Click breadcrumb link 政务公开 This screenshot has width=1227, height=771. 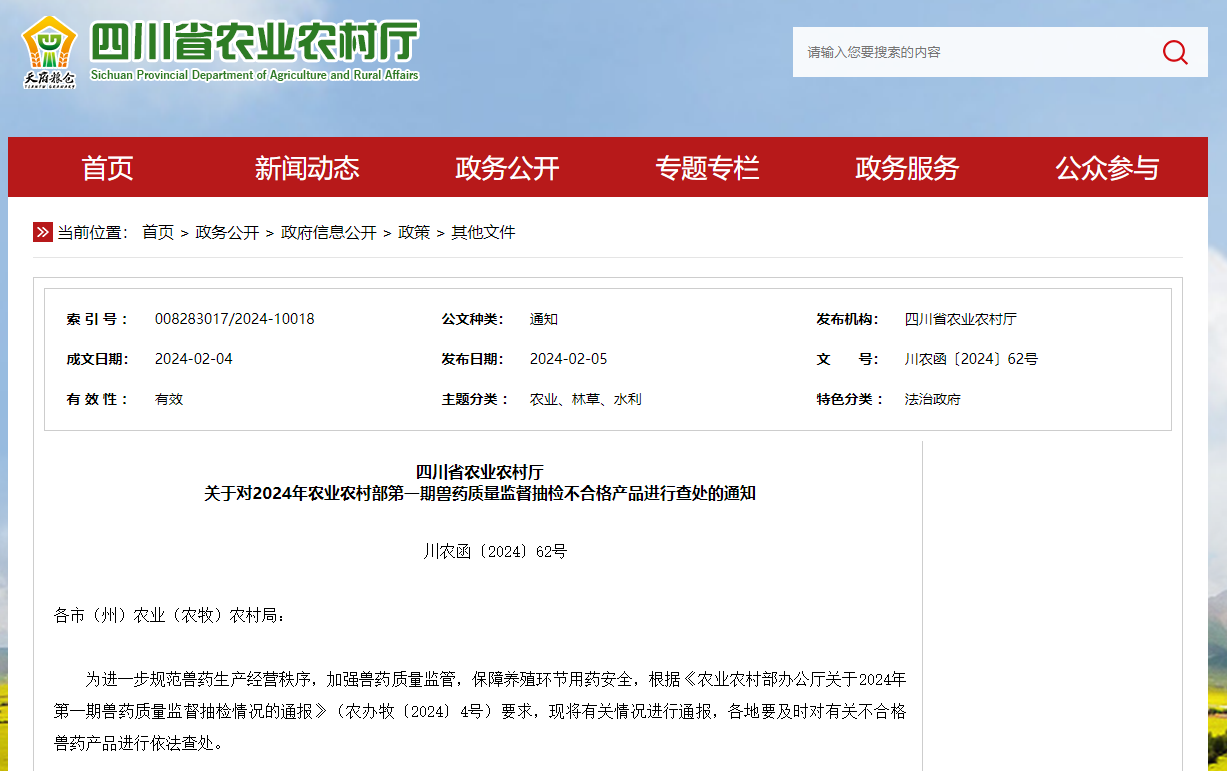pyautogui.click(x=227, y=232)
